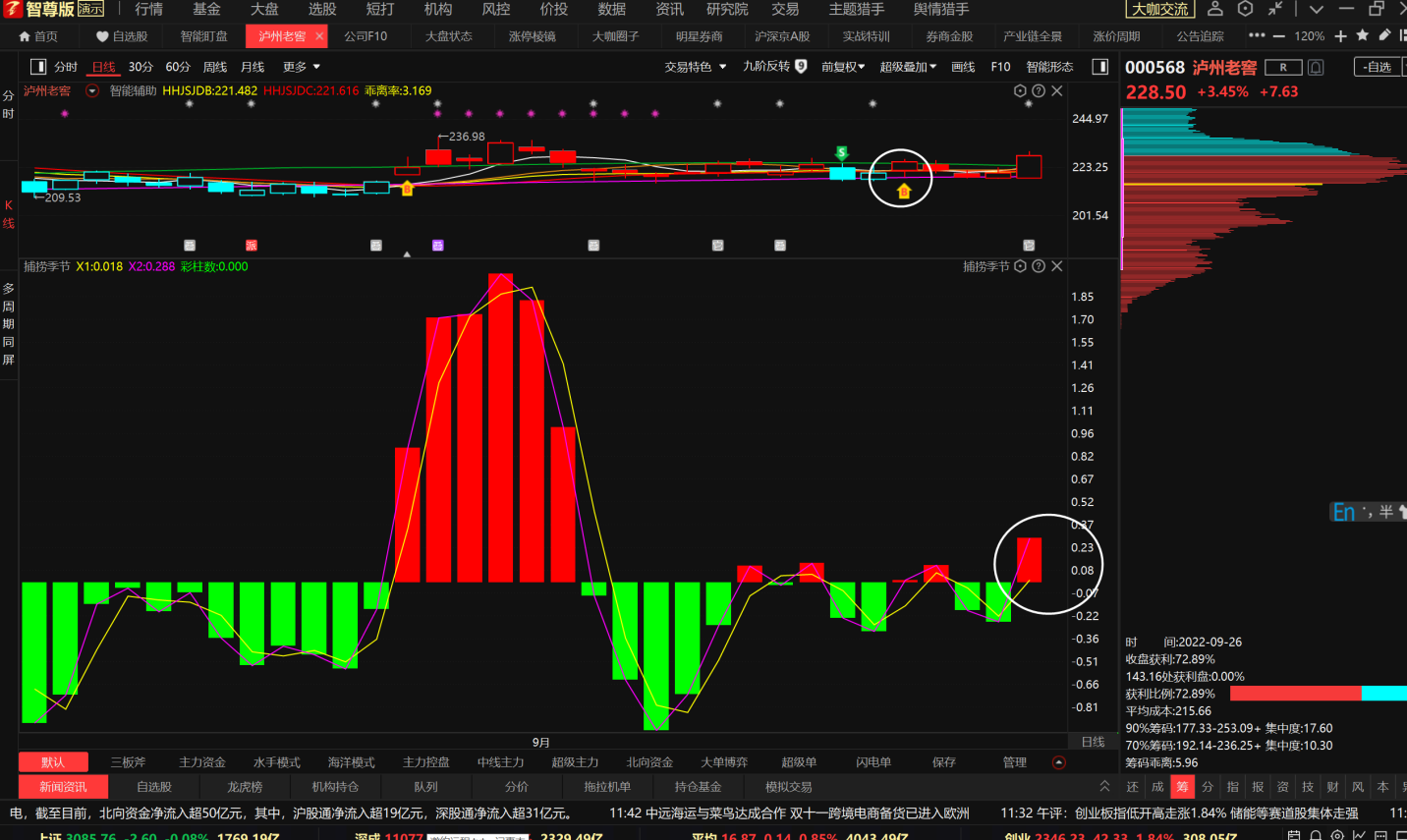1407x840 pixels.
Task: Click the left panel layout icon before 分时
Action: pyautogui.click(x=38, y=67)
